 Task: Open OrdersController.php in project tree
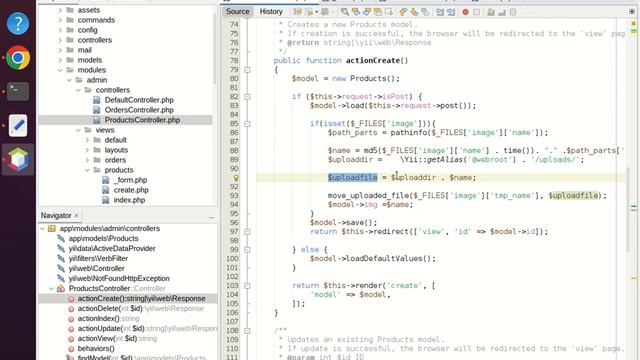tap(139, 110)
